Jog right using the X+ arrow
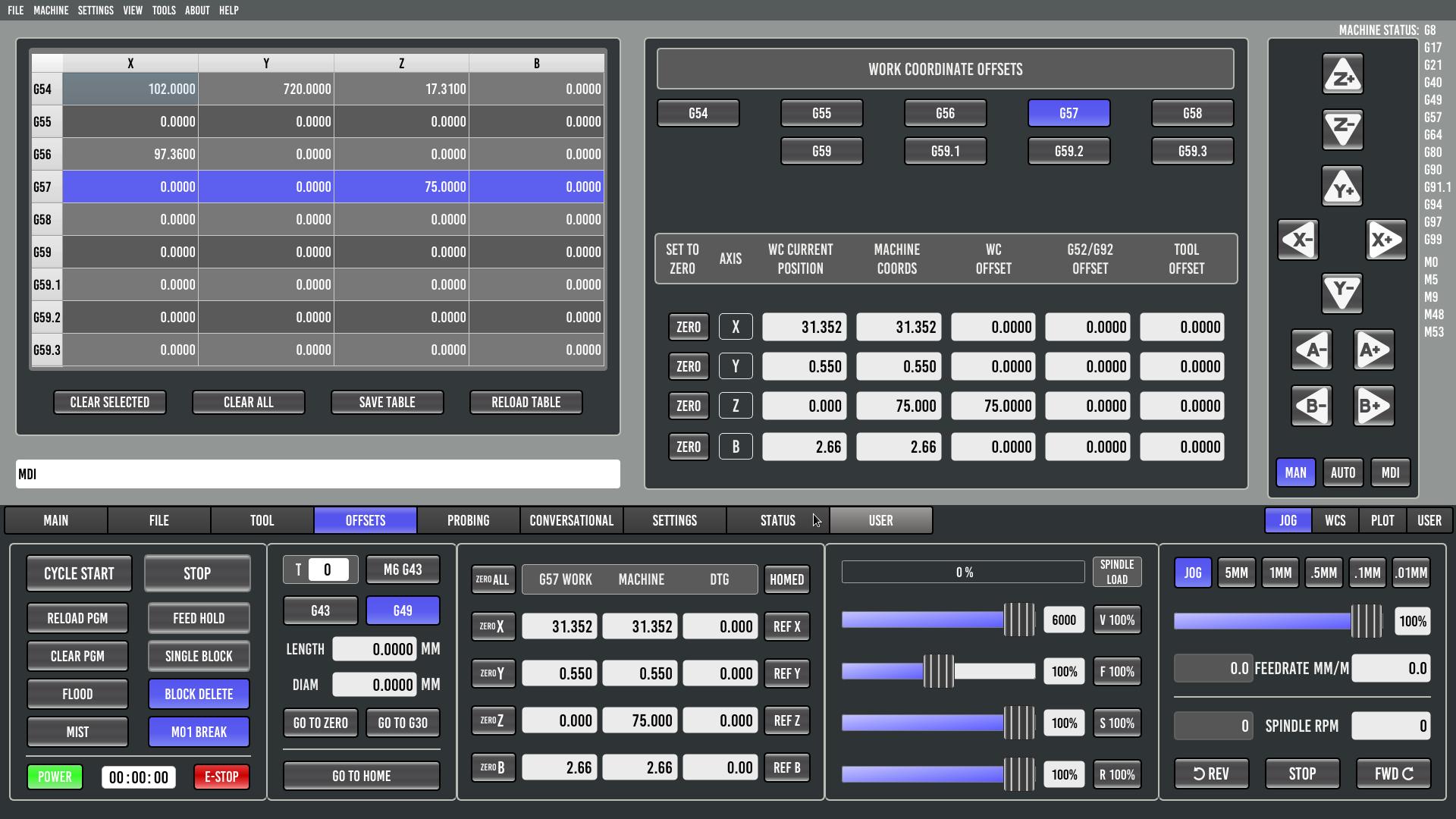Screen dimensions: 1456x819 [1386, 240]
